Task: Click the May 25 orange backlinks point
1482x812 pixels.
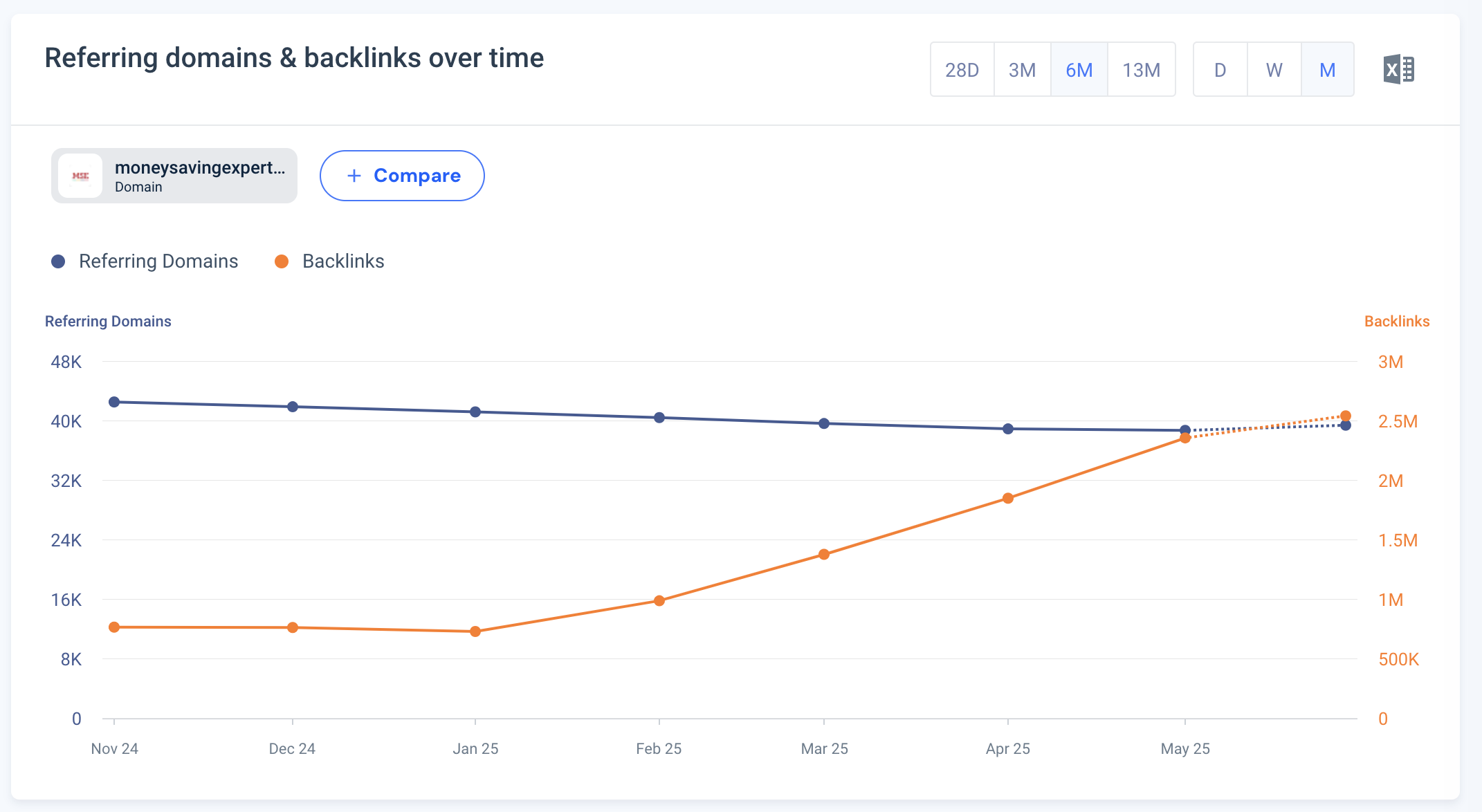Action: coord(1185,439)
